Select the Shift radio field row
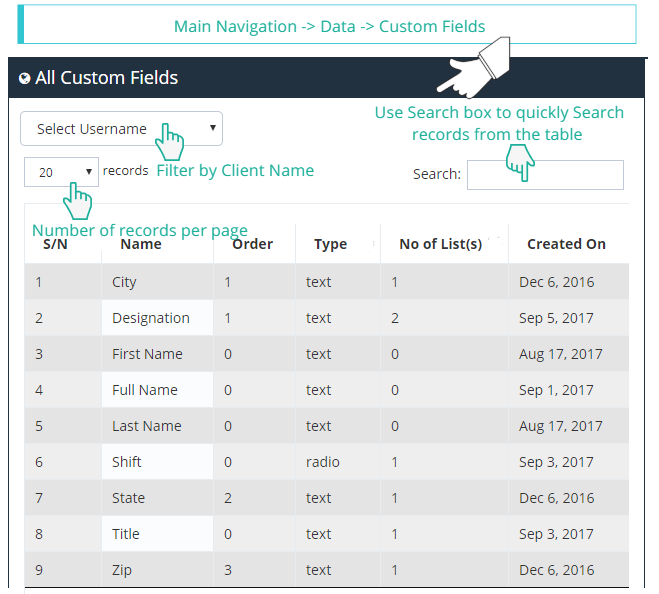This screenshot has width=659, height=594. (126, 462)
